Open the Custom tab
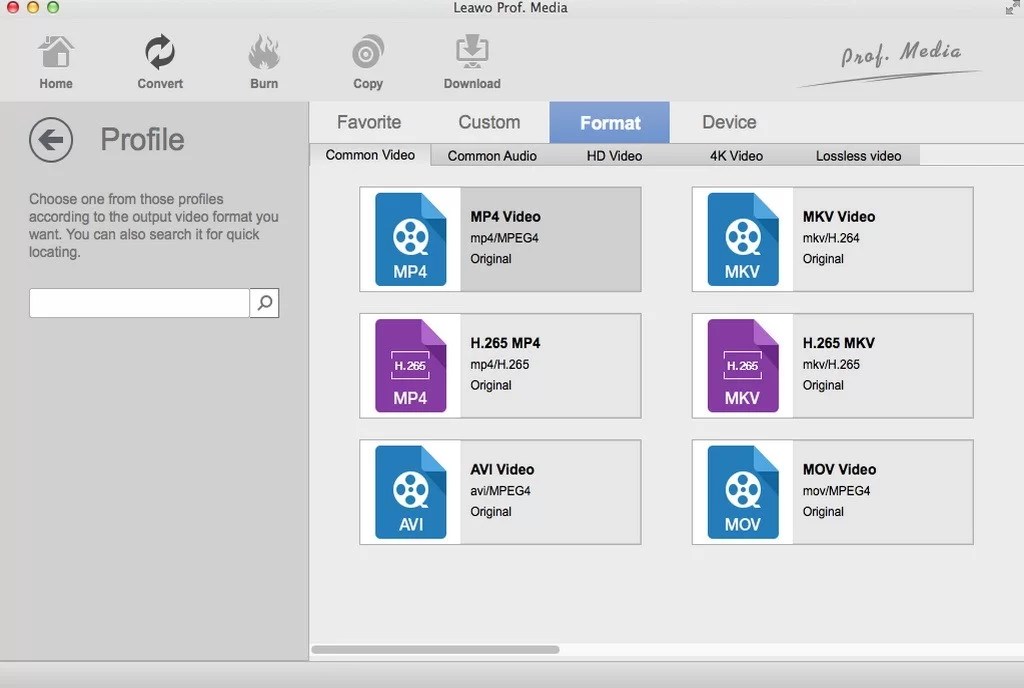The width and height of the screenshot is (1024, 688). [489, 122]
